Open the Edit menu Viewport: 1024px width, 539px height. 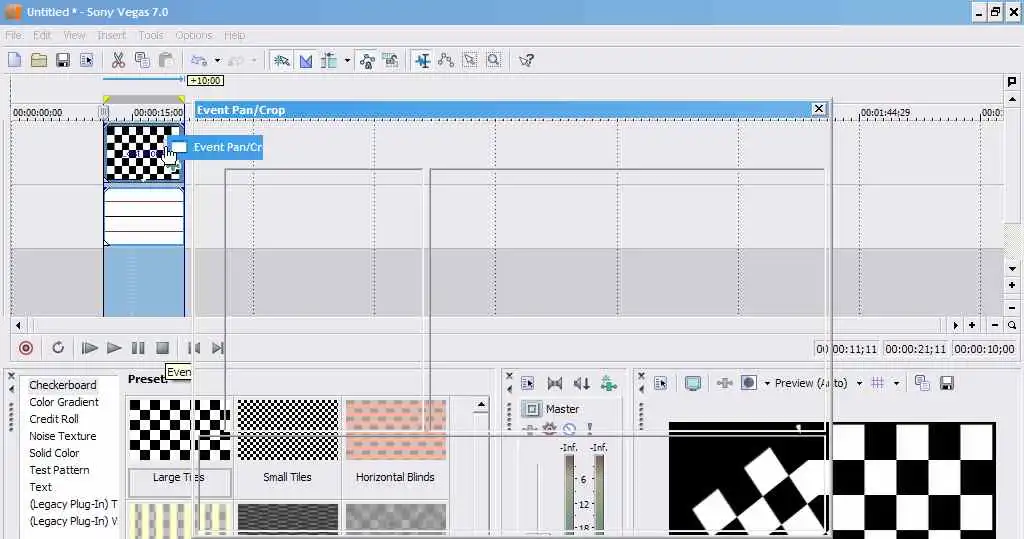click(42, 35)
